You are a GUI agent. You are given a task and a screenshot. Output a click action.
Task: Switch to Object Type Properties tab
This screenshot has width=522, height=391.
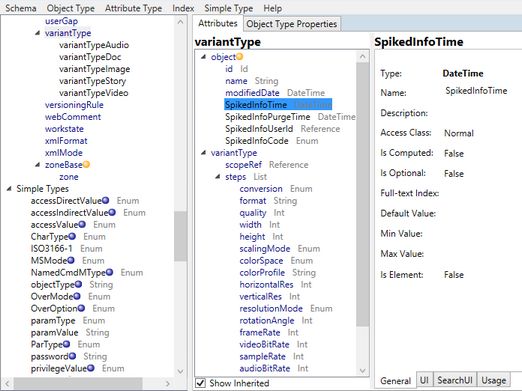pyautogui.click(x=292, y=24)
